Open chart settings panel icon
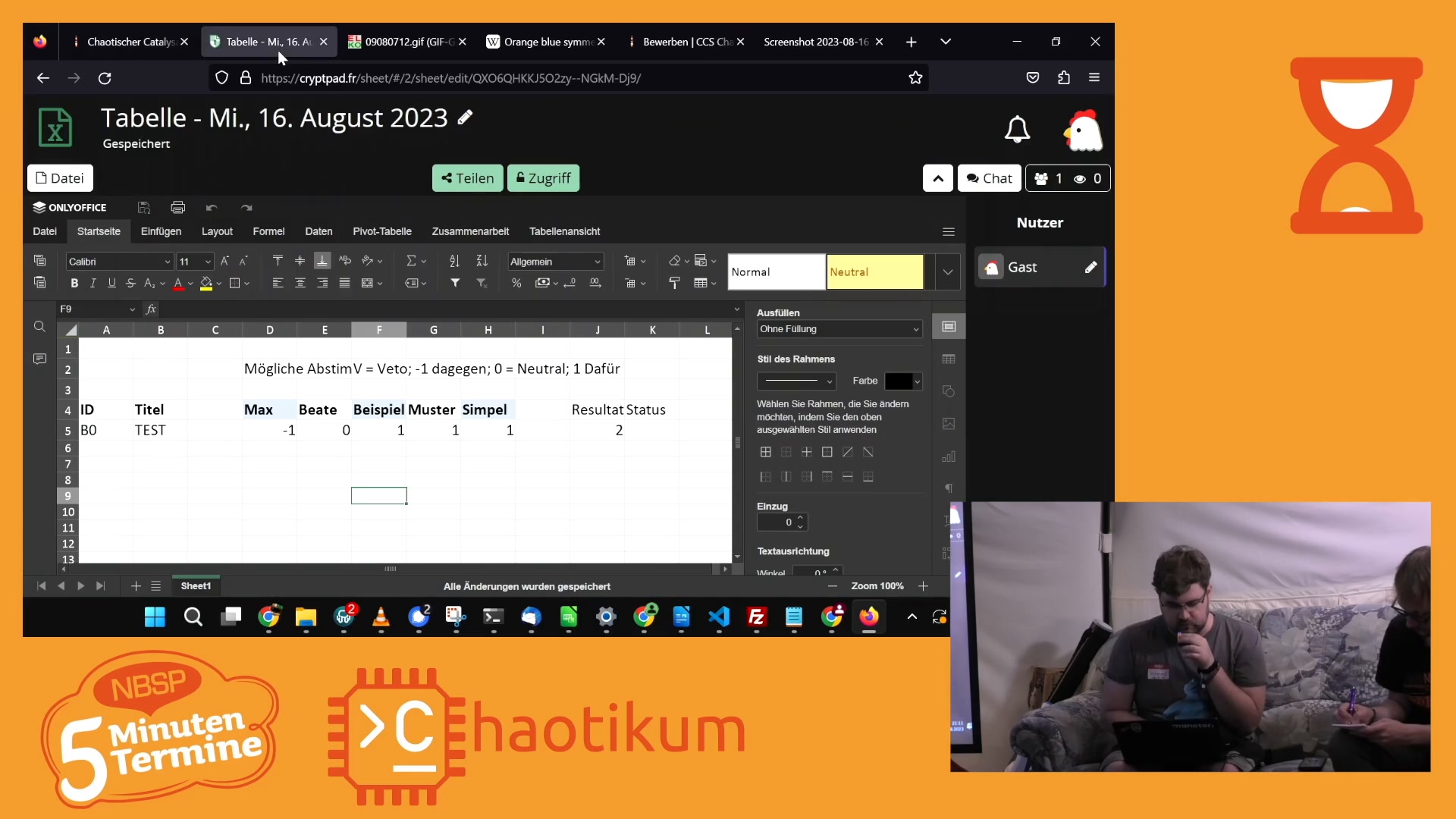Screen dimensions: 1456x819 pos(949,457)
